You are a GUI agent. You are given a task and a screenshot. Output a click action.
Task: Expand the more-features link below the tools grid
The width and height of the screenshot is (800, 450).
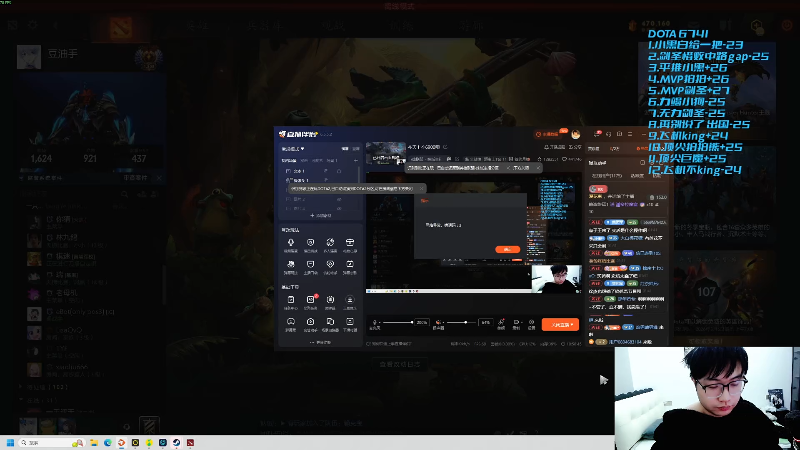coord(320,342)
